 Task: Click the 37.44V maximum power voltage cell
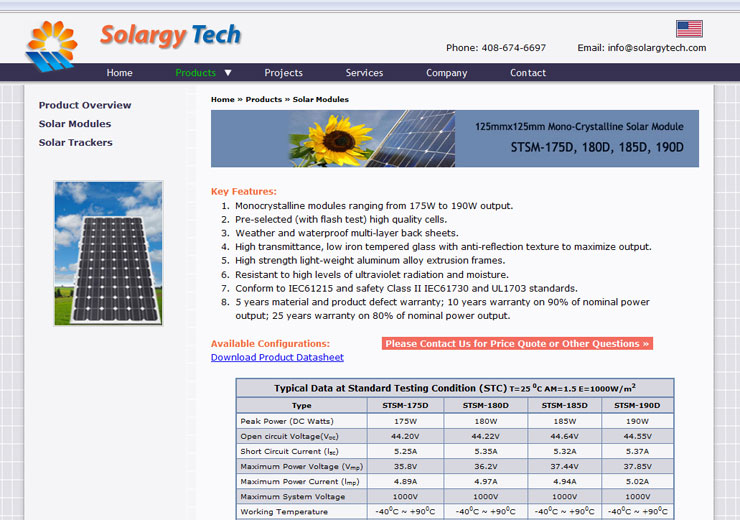pyautogui.click(x=564, y=467)
